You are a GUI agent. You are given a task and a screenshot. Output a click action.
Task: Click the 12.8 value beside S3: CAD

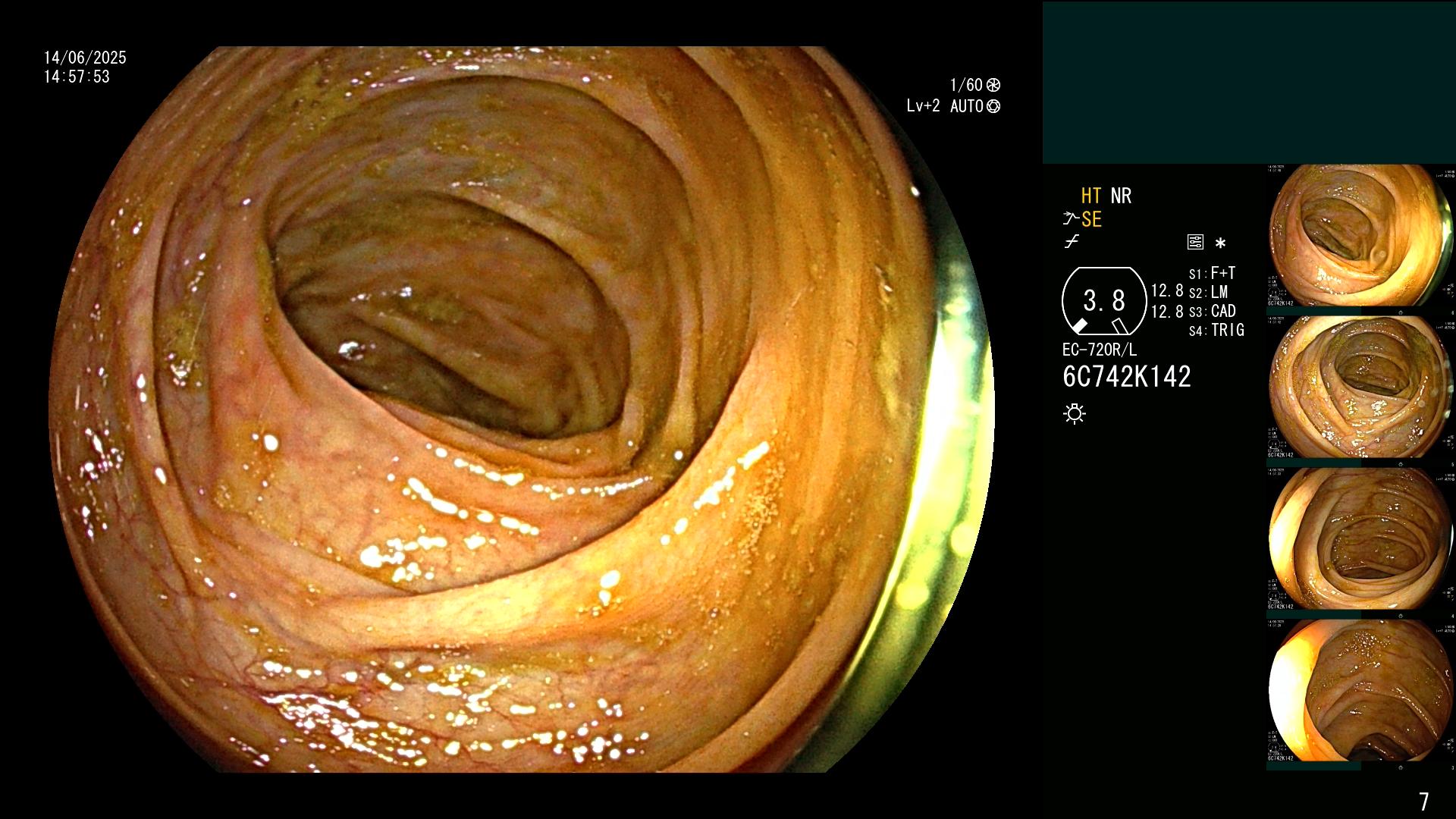point(1167,311)
